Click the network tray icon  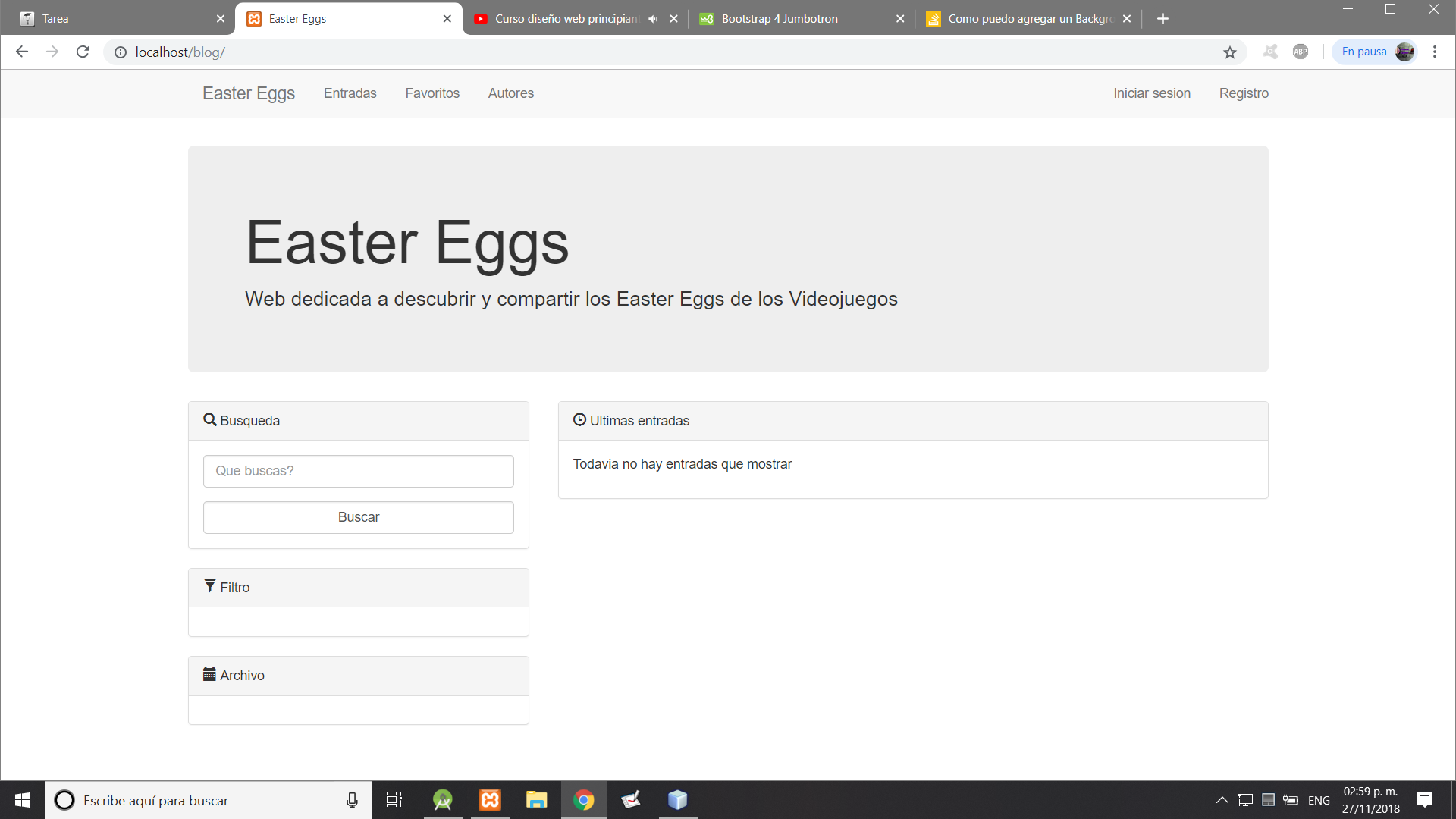1245,800
